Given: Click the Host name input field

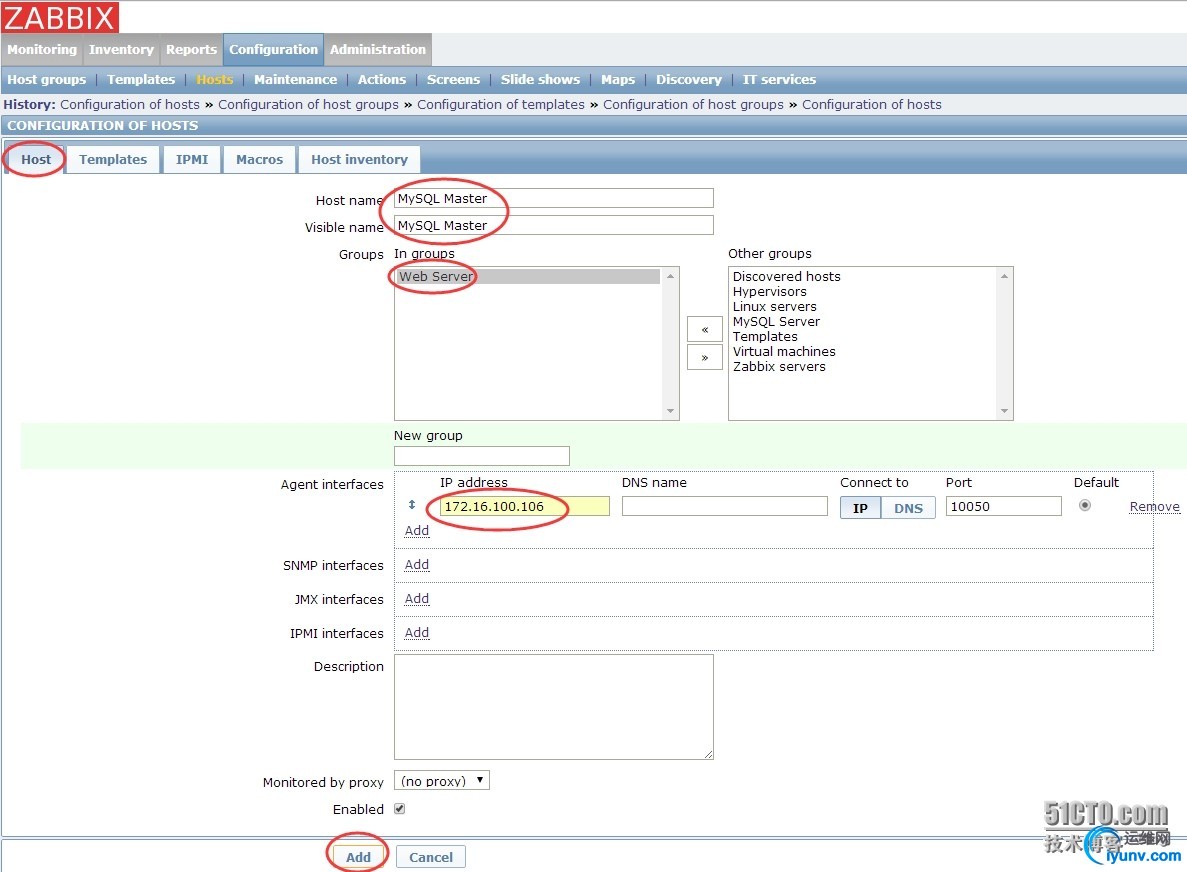Looking at the screenshot, I should coord(553,198).
